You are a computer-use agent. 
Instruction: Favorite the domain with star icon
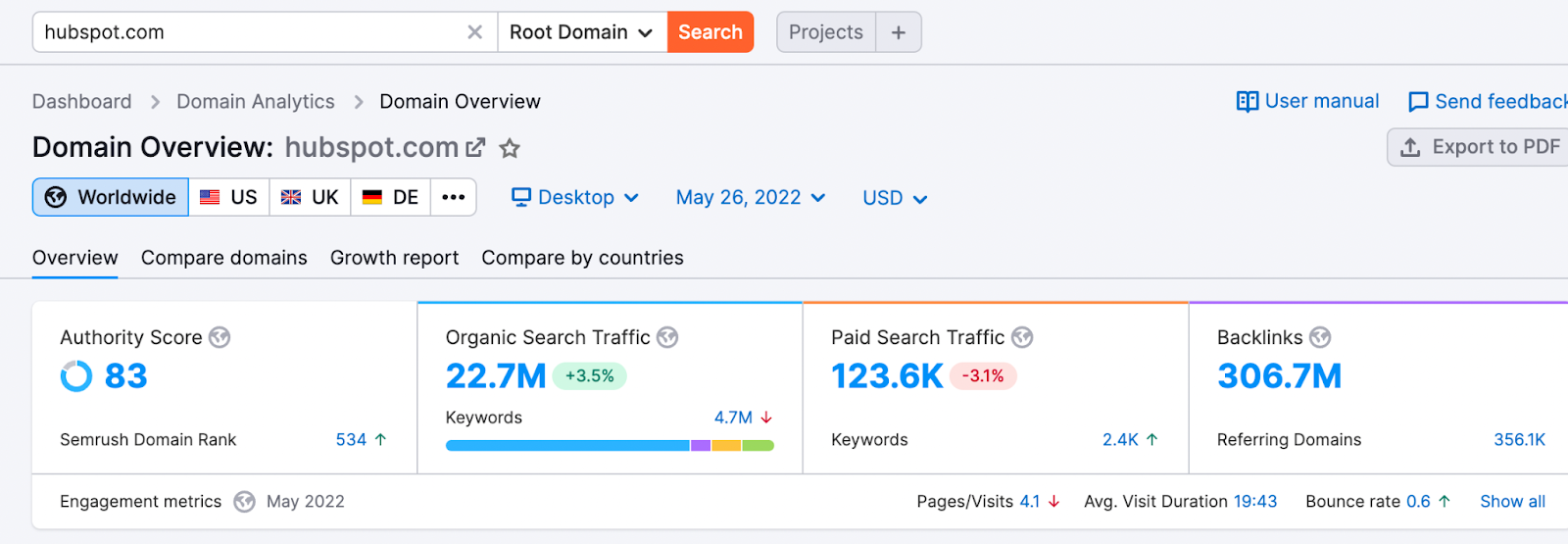(510, 148)
